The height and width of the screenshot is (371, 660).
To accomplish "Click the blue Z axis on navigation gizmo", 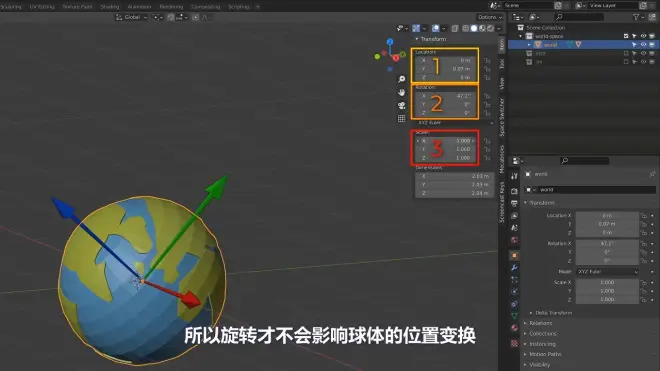I will point(390,42).
